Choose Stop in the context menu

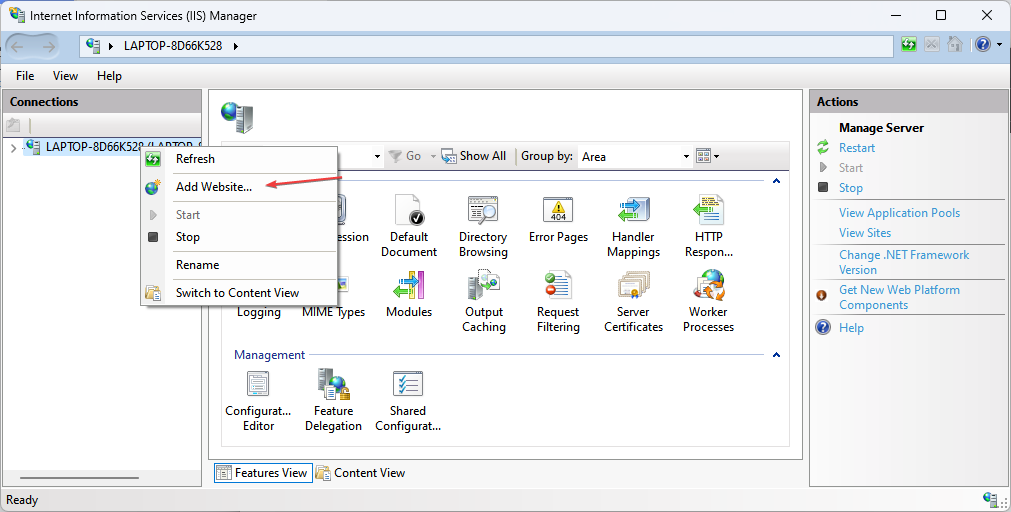[239, 237]
